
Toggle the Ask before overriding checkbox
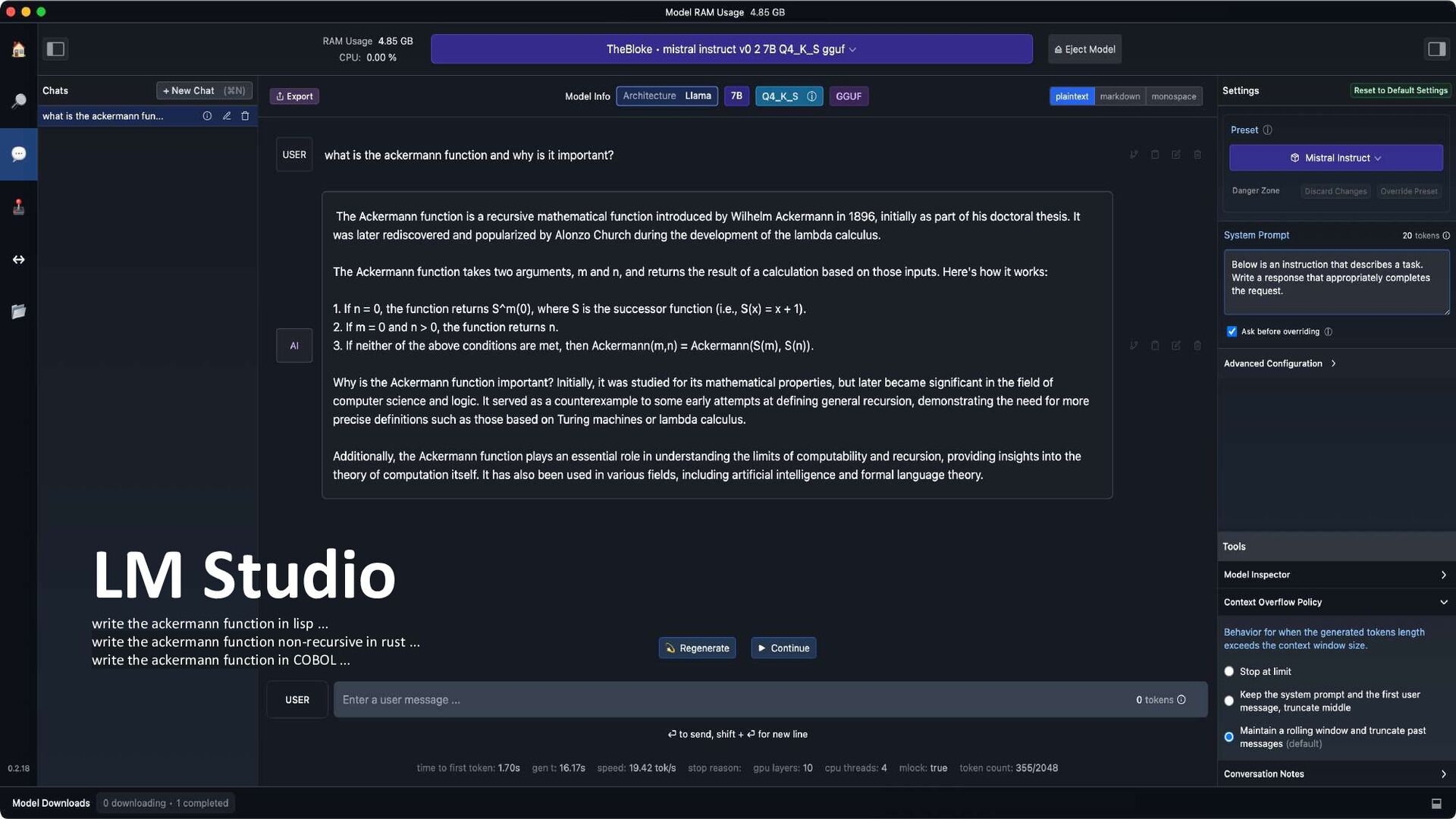click(x=1232, y=332)
